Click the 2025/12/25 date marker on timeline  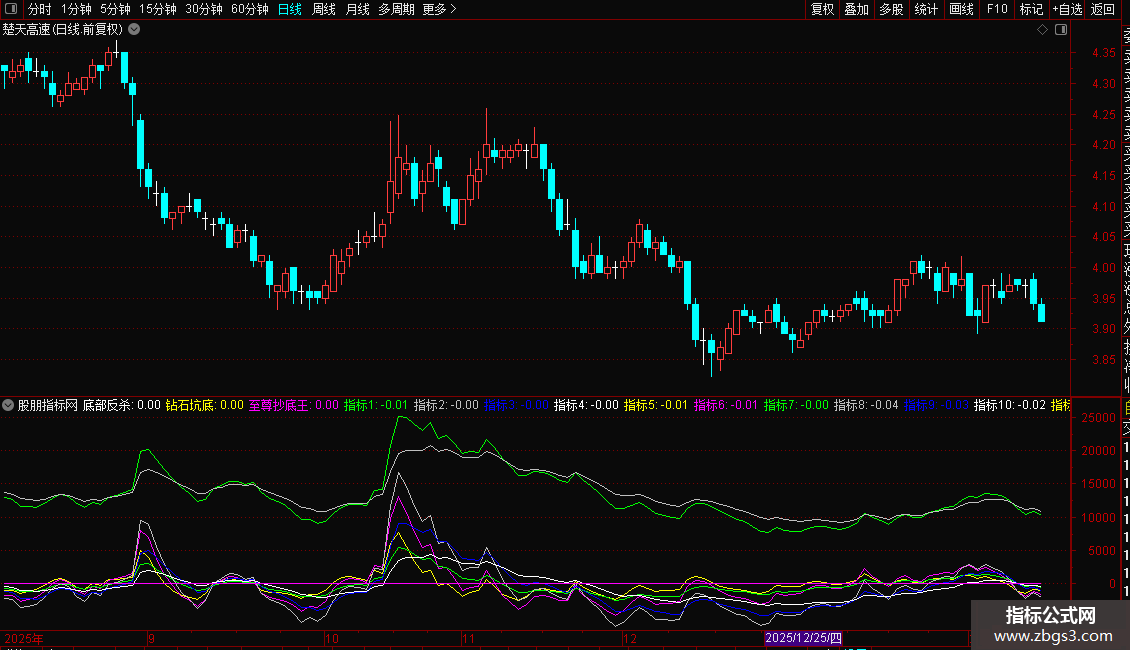coord(804,638)
